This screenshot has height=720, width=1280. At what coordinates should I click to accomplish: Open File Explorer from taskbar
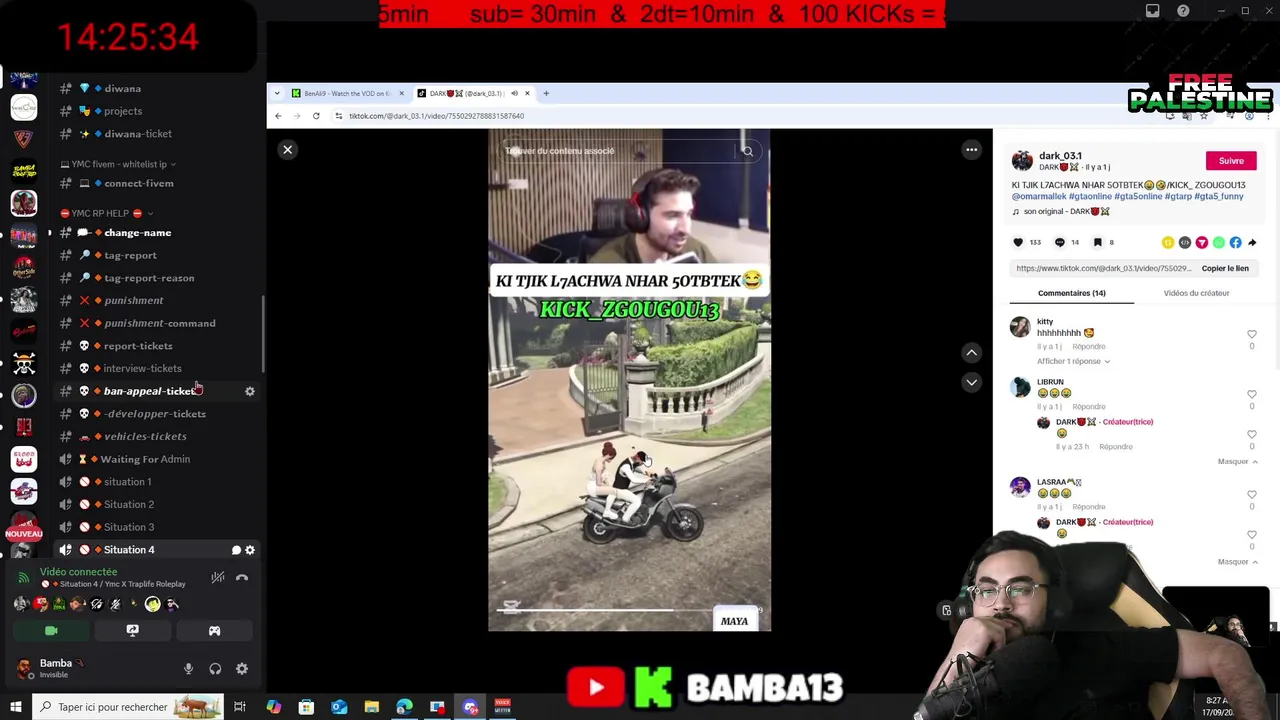(372, 707)
